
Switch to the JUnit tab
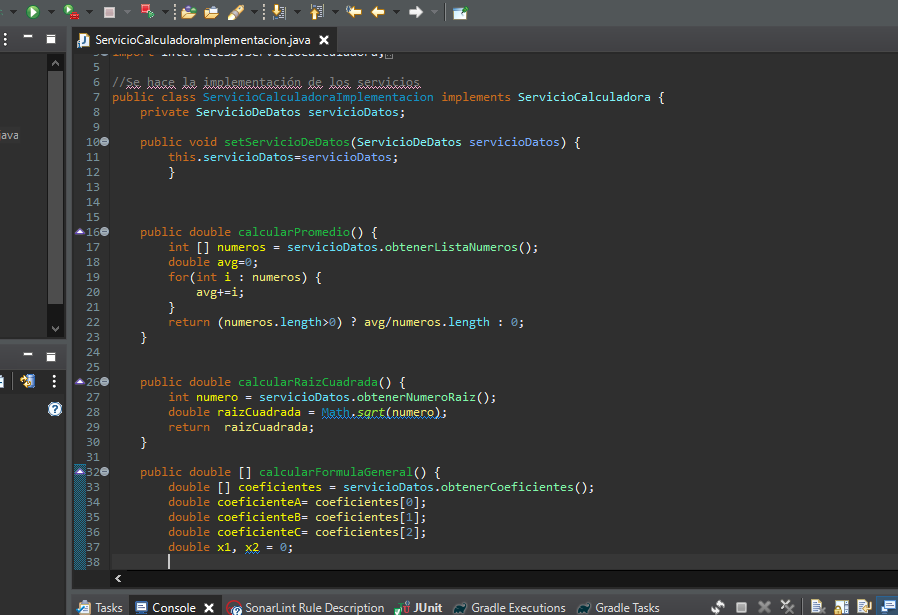[x=427, y=607]
